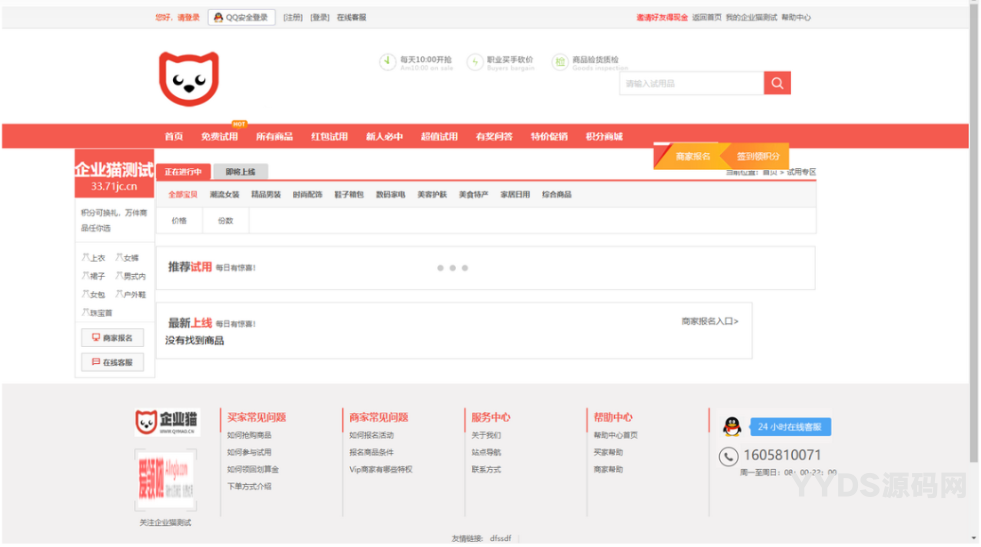Screen dimensions: 981x547
Task: Open 超值试用 in the navigation bar
Action: [439, 136]
